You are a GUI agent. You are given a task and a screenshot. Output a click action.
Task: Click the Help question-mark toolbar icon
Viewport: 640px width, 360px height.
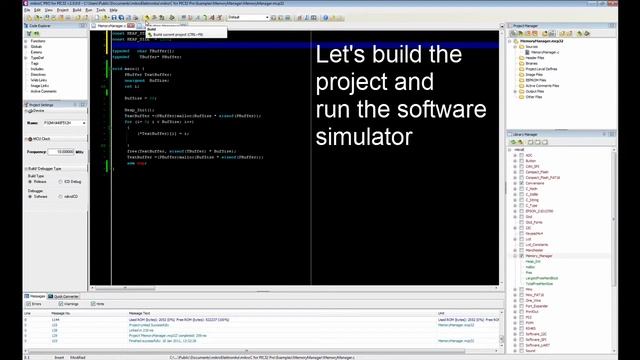pos(325,18)
